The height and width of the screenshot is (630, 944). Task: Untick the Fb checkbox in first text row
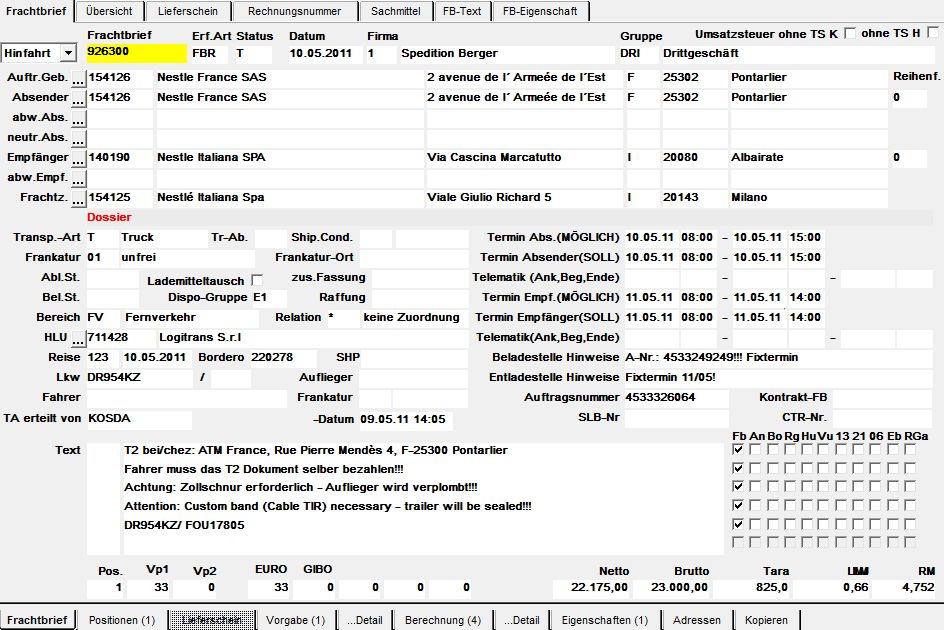738,449
